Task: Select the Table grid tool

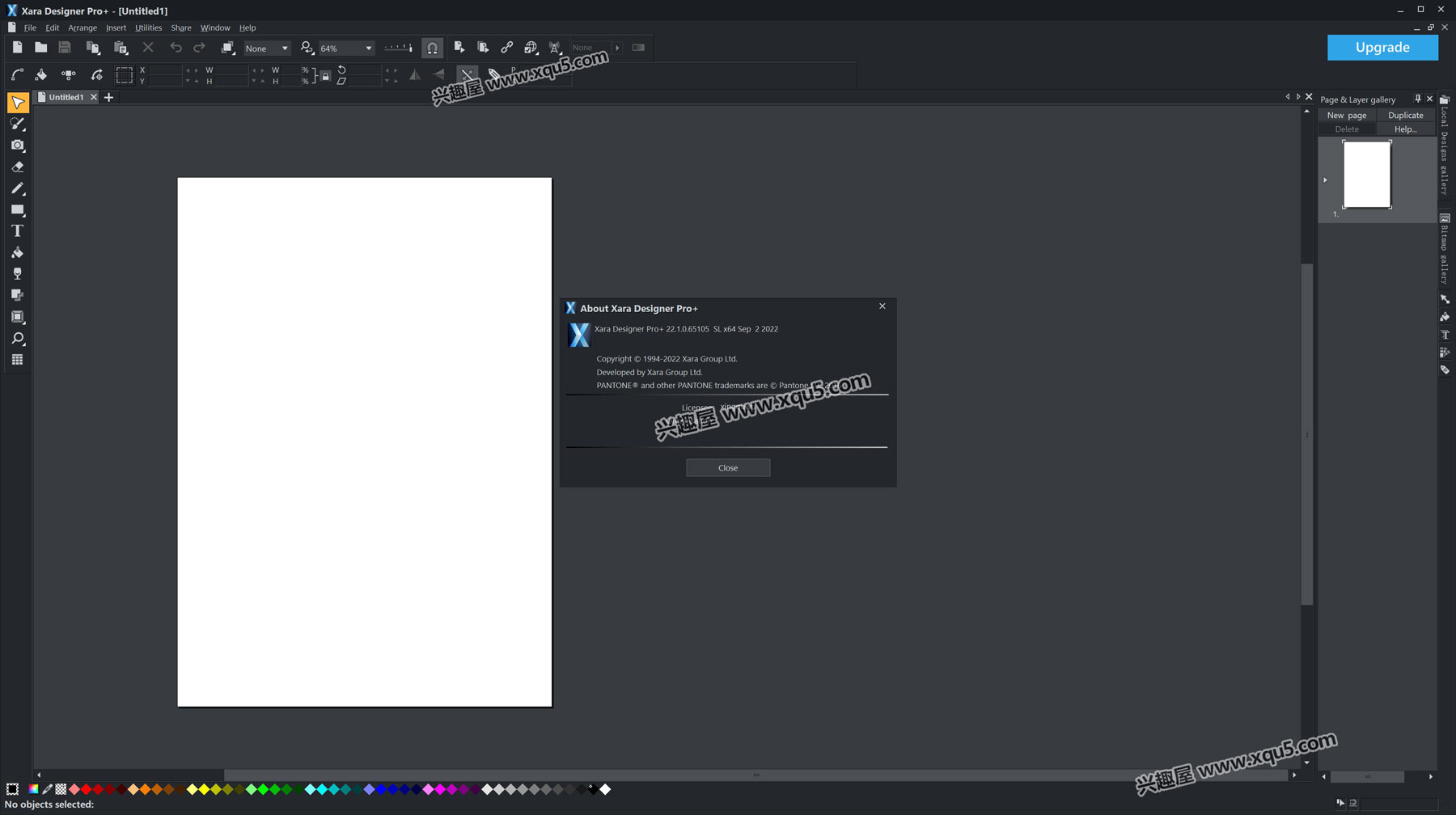Action: pos(18,360)
